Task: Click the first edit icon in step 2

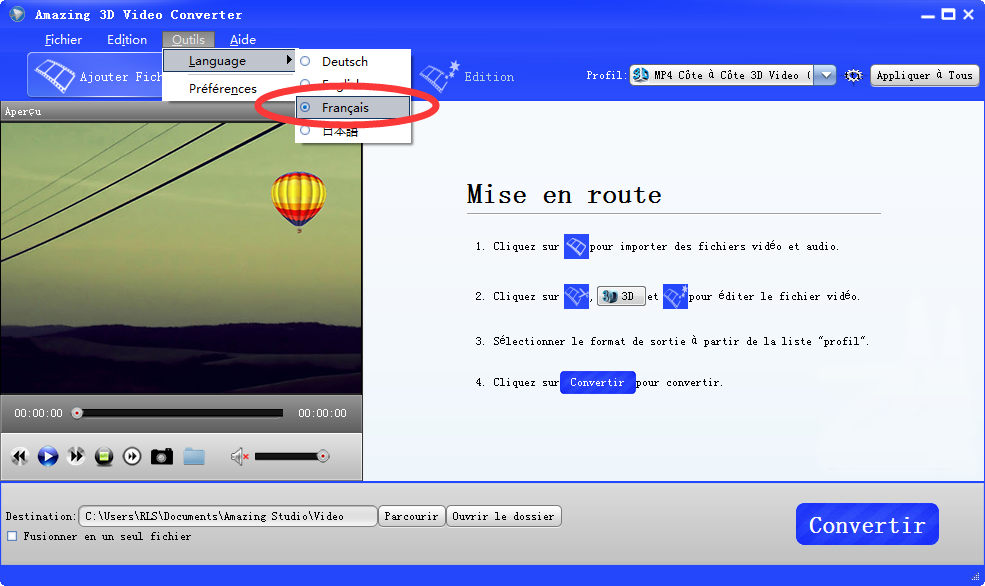Action: (576, 296)
